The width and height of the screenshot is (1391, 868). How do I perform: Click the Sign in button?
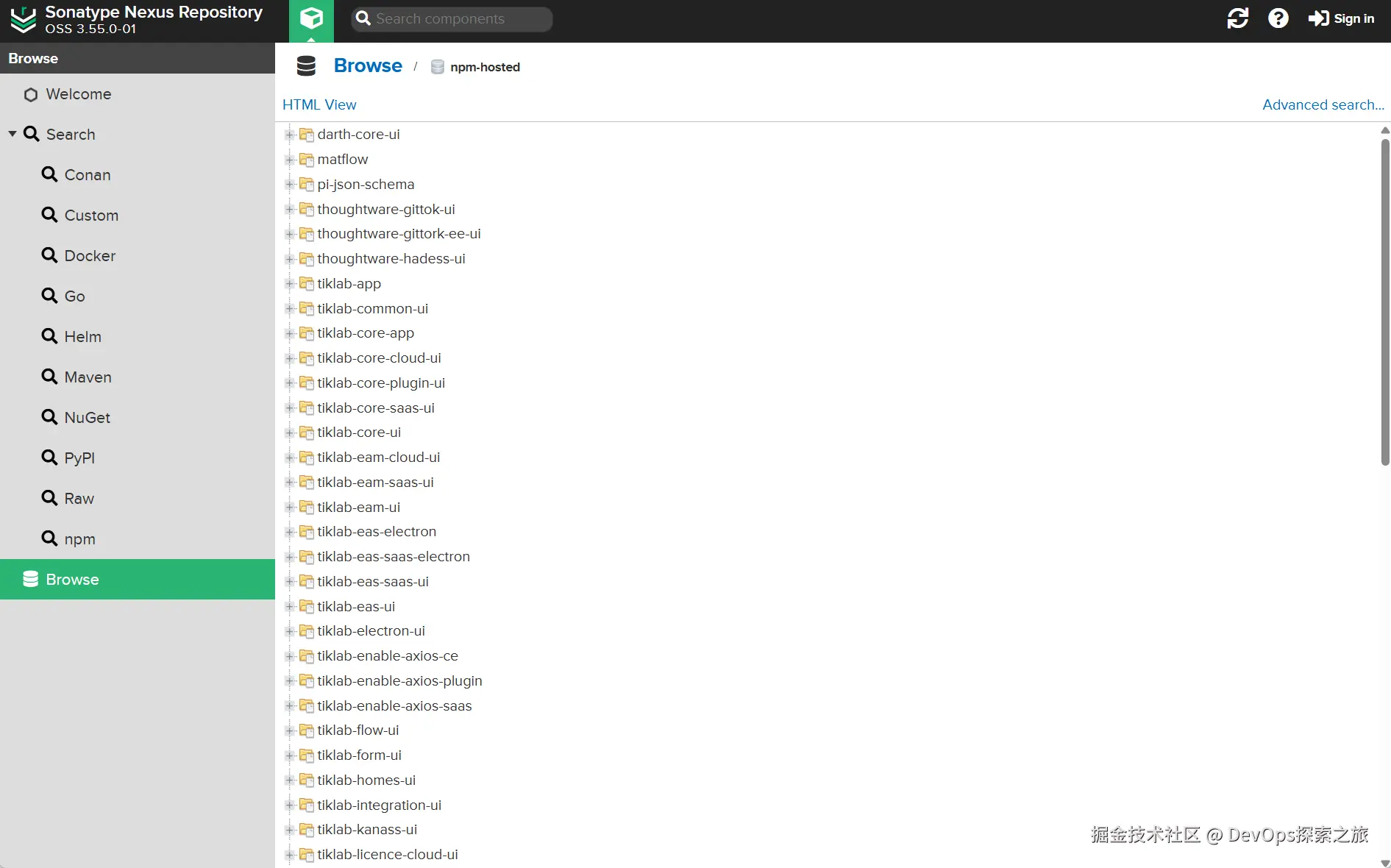click(x=1341, y=18)
